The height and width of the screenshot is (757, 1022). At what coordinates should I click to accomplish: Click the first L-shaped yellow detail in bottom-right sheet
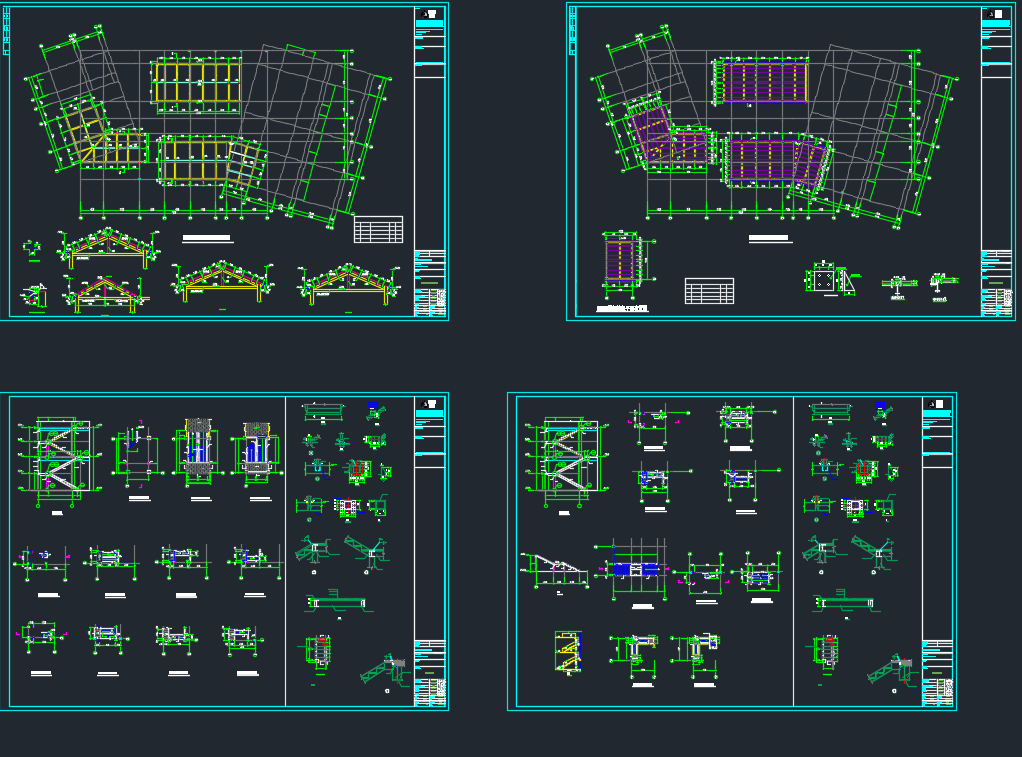[x=635, y=653]
